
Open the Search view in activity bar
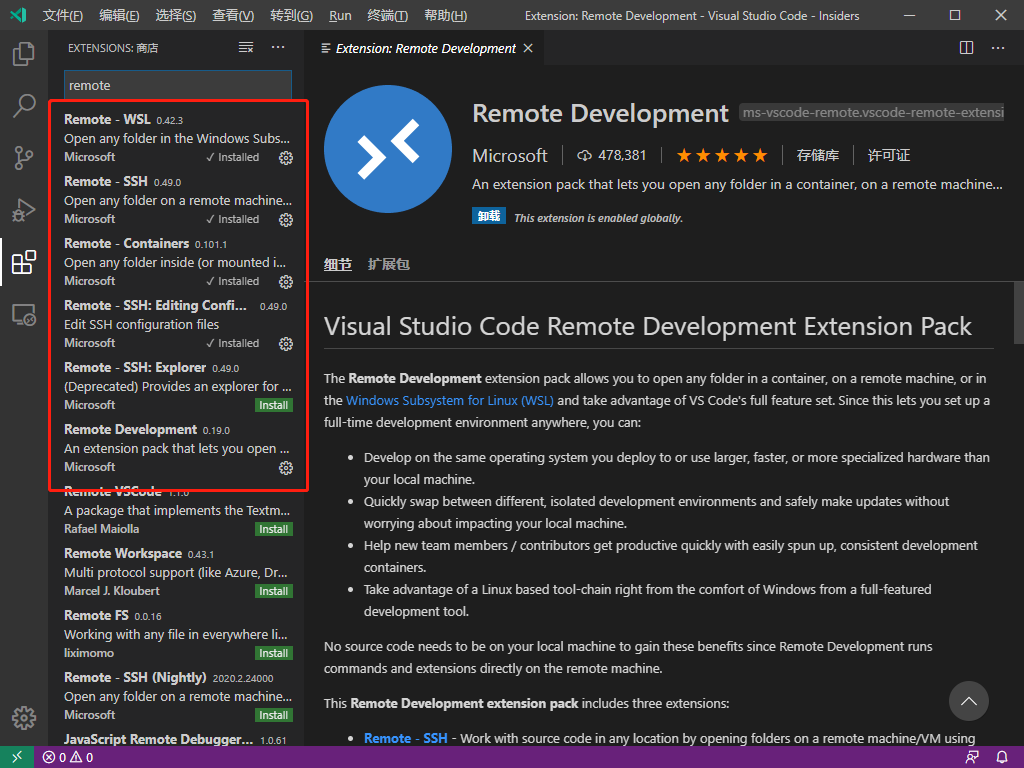point(24,106)
